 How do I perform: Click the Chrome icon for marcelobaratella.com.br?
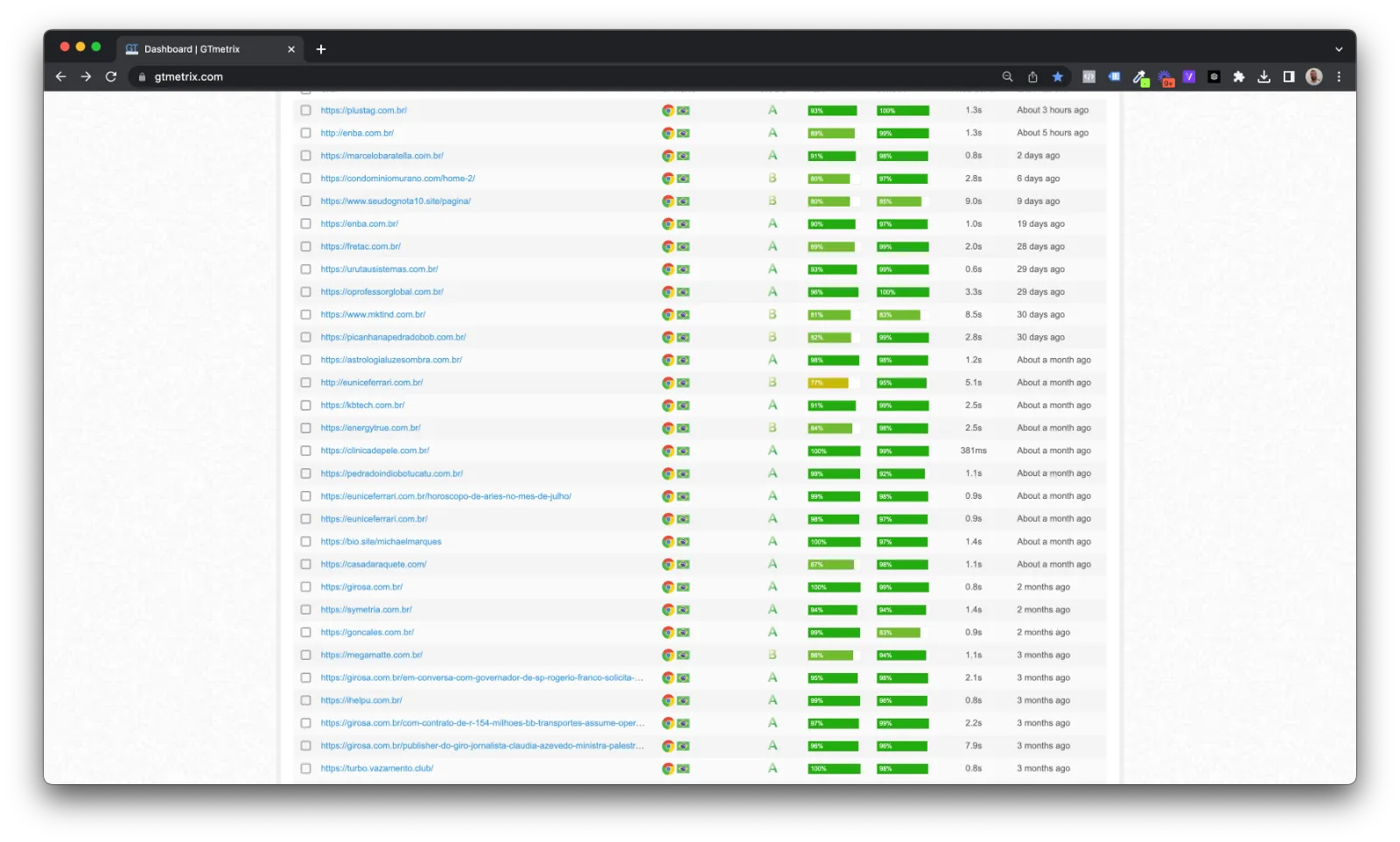[668, 156]
